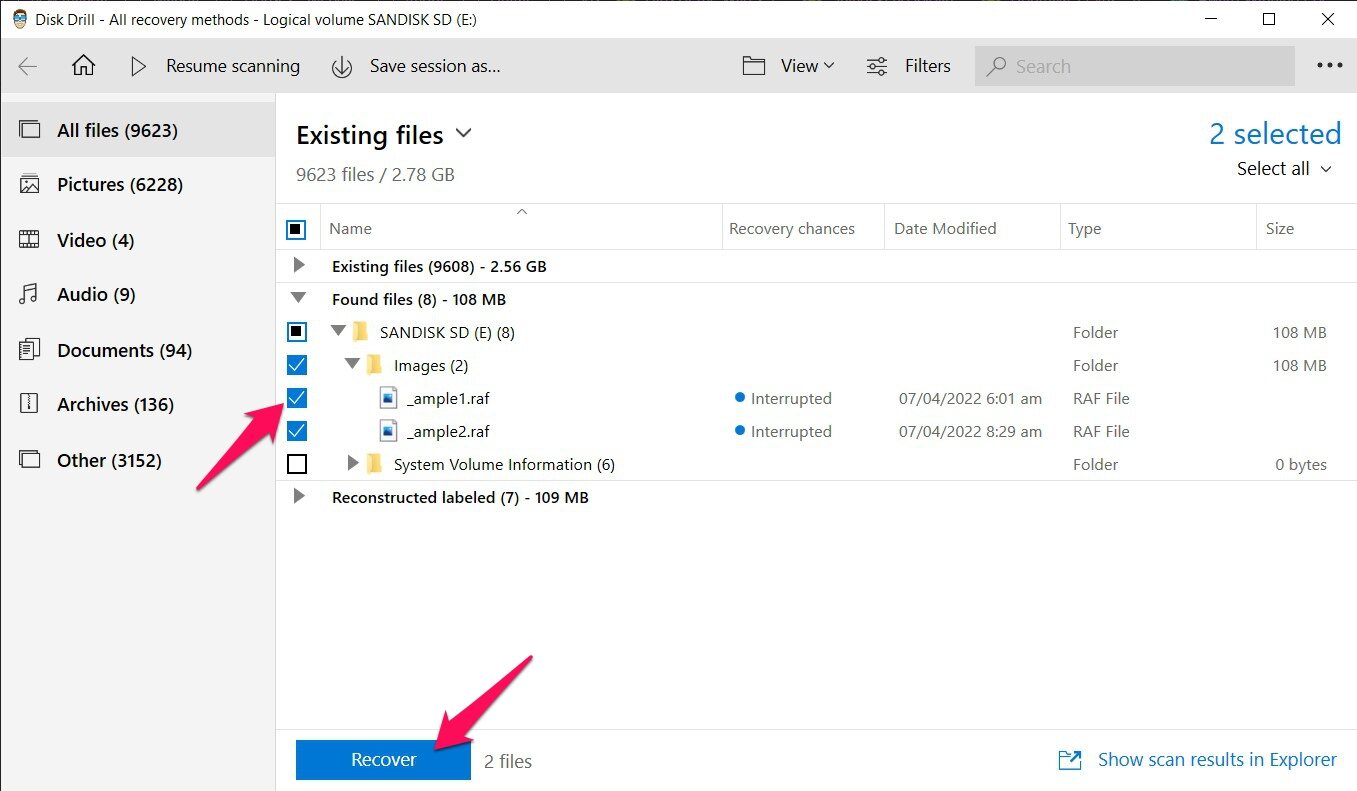Click the All files sidebar icon
Image resolution: width=1357 pixels, height=791 pixels.
coord(30,130)
